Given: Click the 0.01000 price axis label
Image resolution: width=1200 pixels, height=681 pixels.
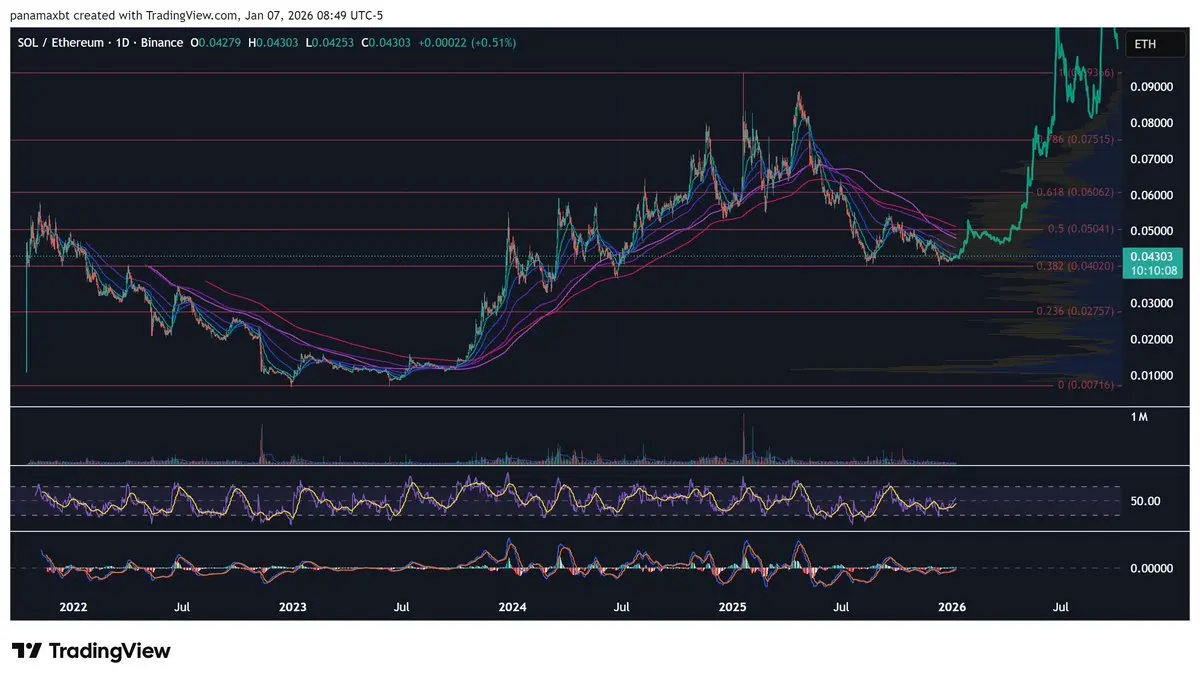Looking at the screenshot, I should tap(1152, 376).
